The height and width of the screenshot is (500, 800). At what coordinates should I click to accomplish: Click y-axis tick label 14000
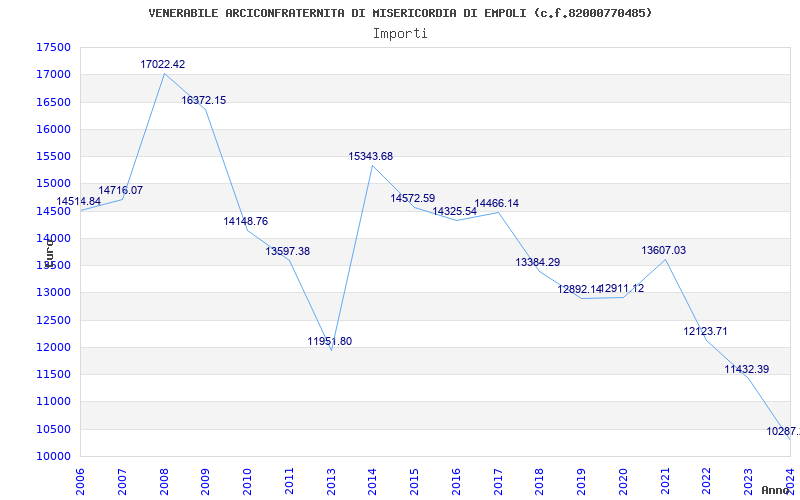[53, 238]
